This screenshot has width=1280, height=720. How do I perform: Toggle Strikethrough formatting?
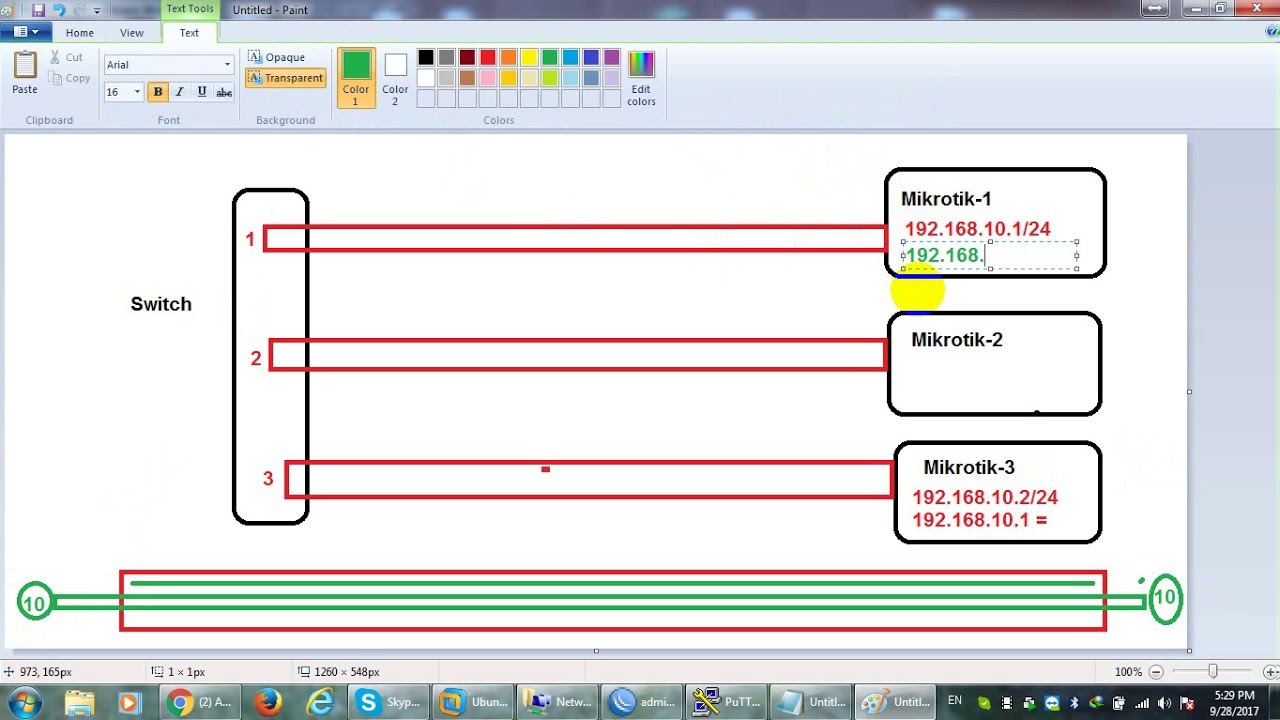click(x=224, y=92)
